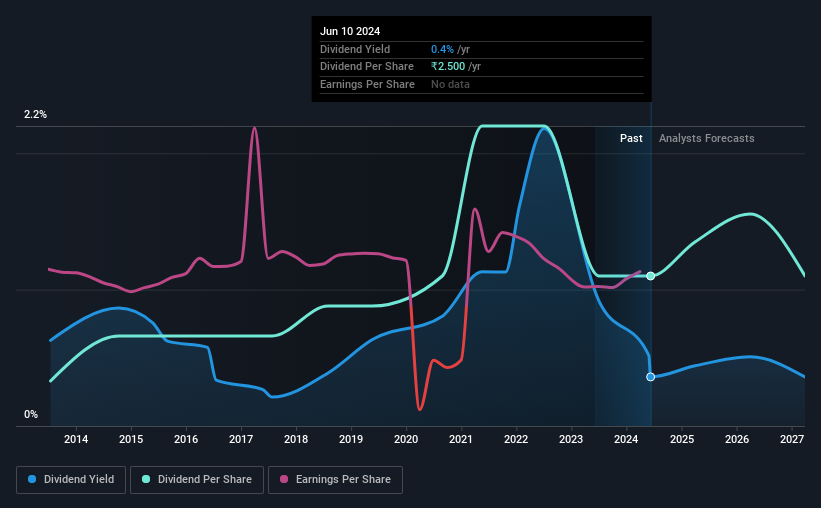Click the 2016 x-axis label

[x=186, y=439]
